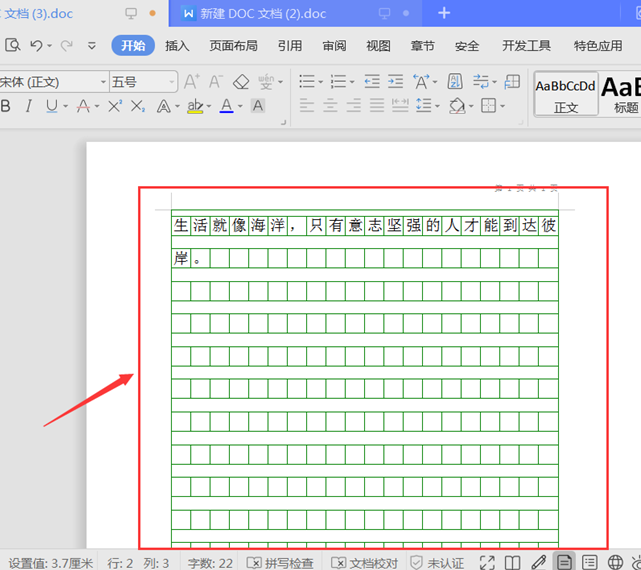Screen dimensions: 641x570
Task: Go to the 视图 ribbon tab
Action: [x=379, y=45]
